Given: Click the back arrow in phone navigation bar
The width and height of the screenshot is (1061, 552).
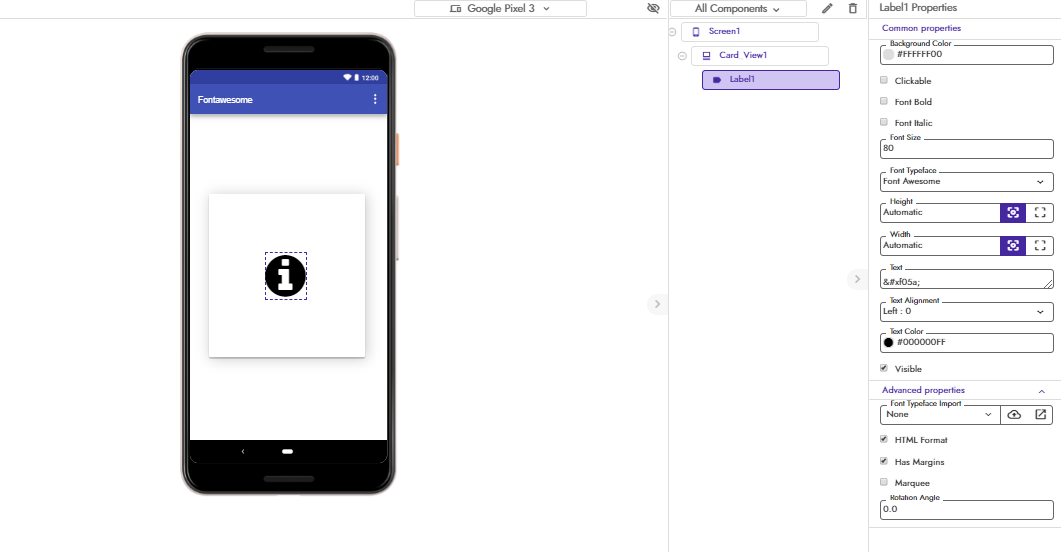Looking at the screenshot, I should pyautogui.click(x=243, y=451).
